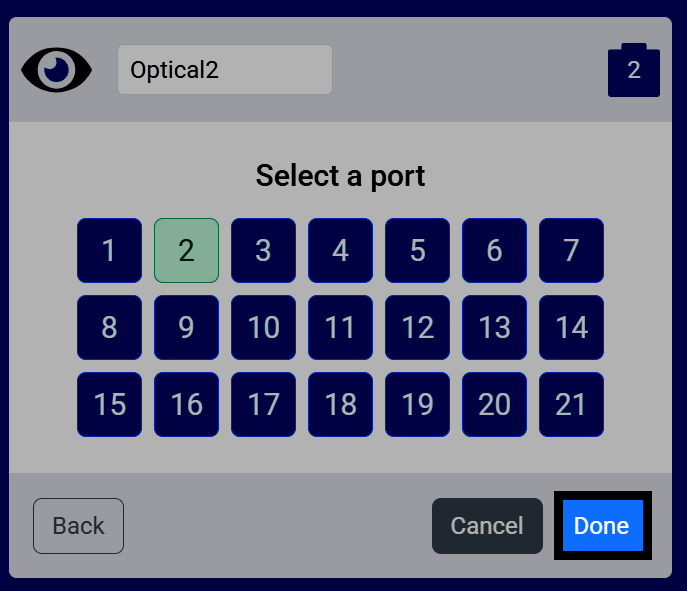Click the port 2 brain badge icon
Viewport: 687px width, 591px height.
click(634, 70)
